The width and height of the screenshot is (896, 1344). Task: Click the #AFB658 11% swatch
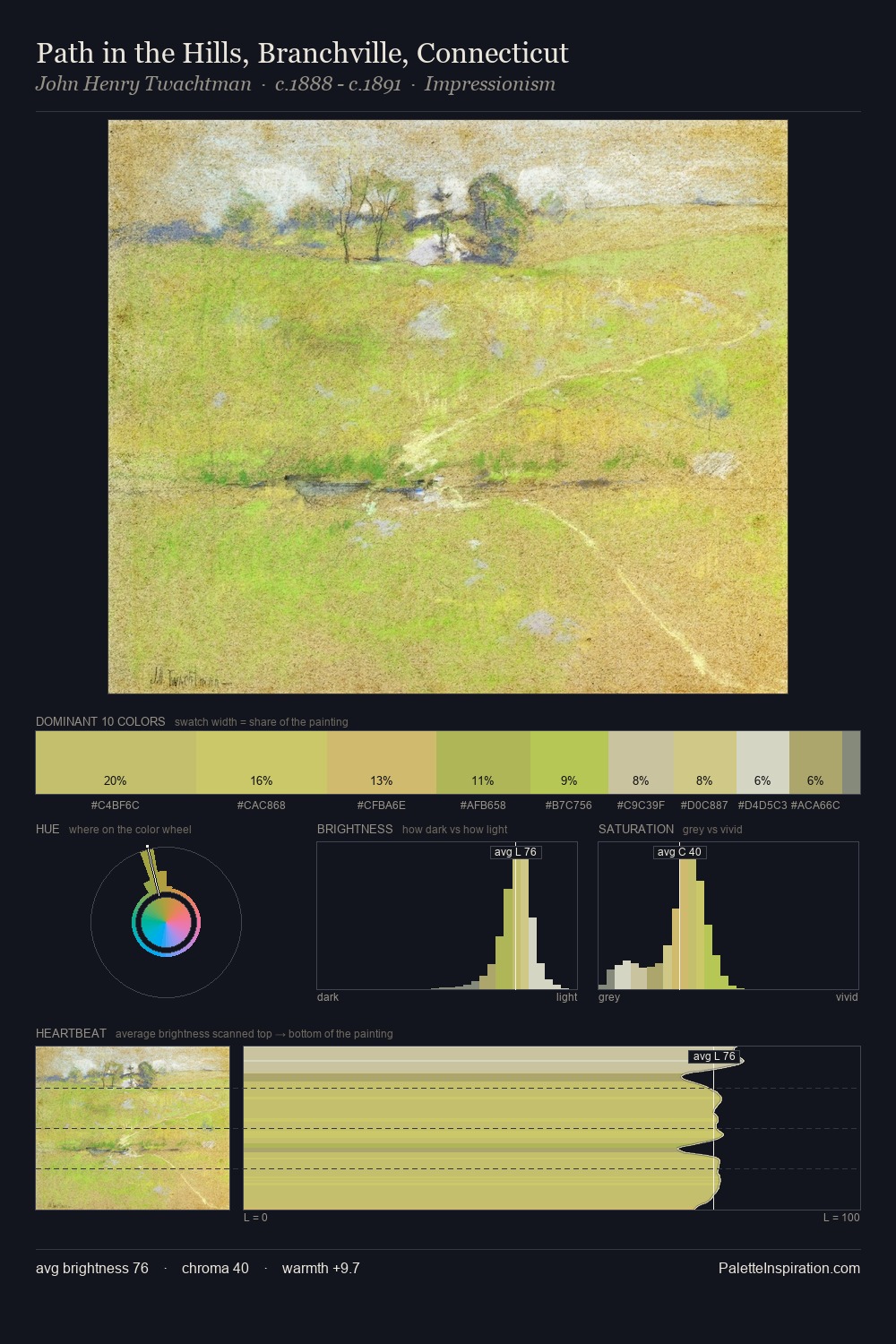[483, 762]
